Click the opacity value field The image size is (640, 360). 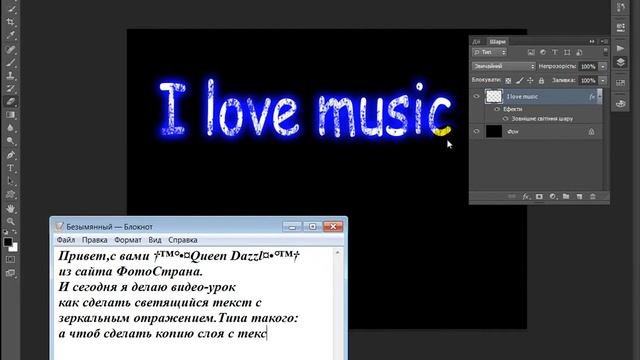588,67
